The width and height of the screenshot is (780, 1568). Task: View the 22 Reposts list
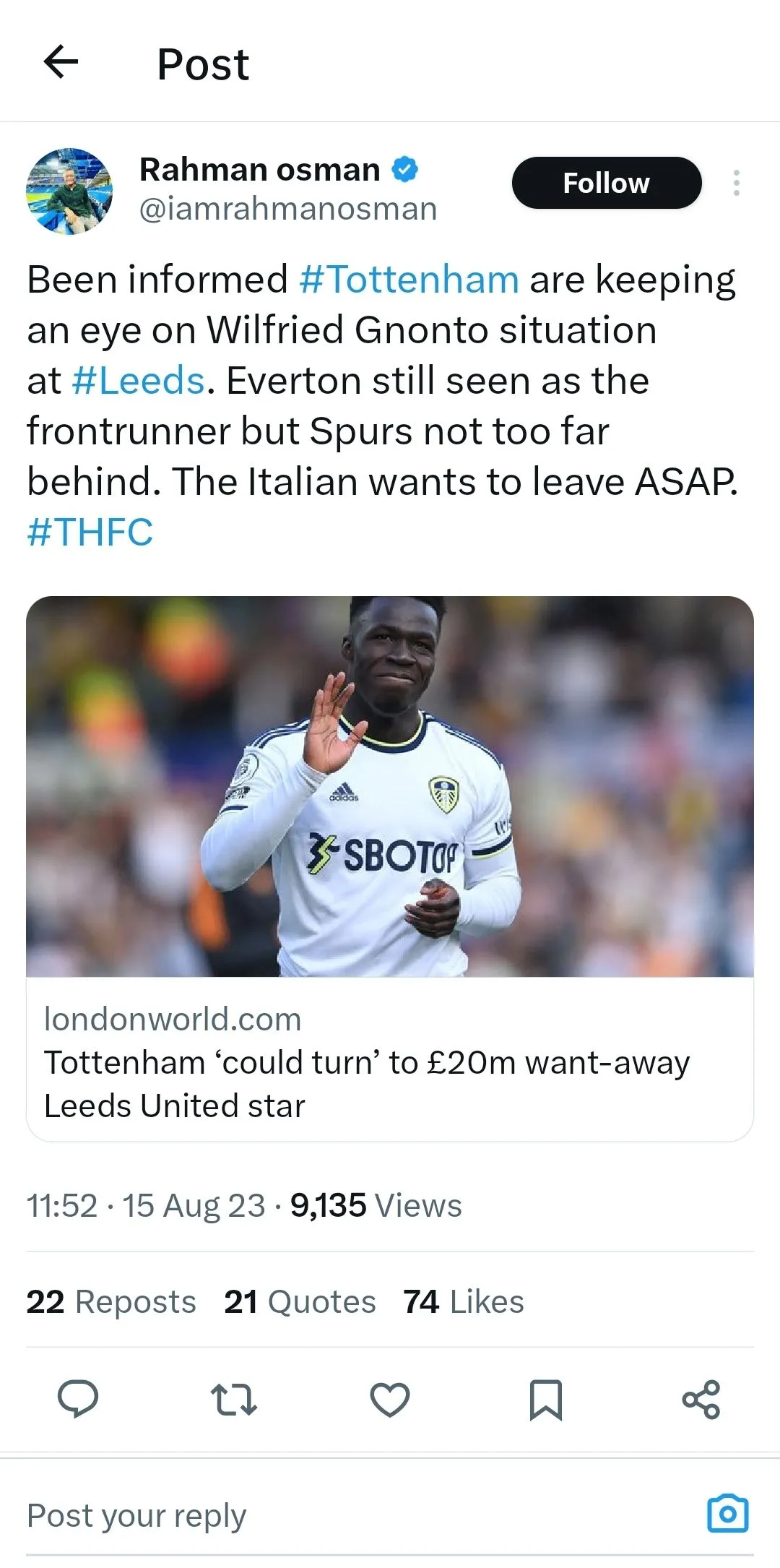click(x=111, y=1301)
